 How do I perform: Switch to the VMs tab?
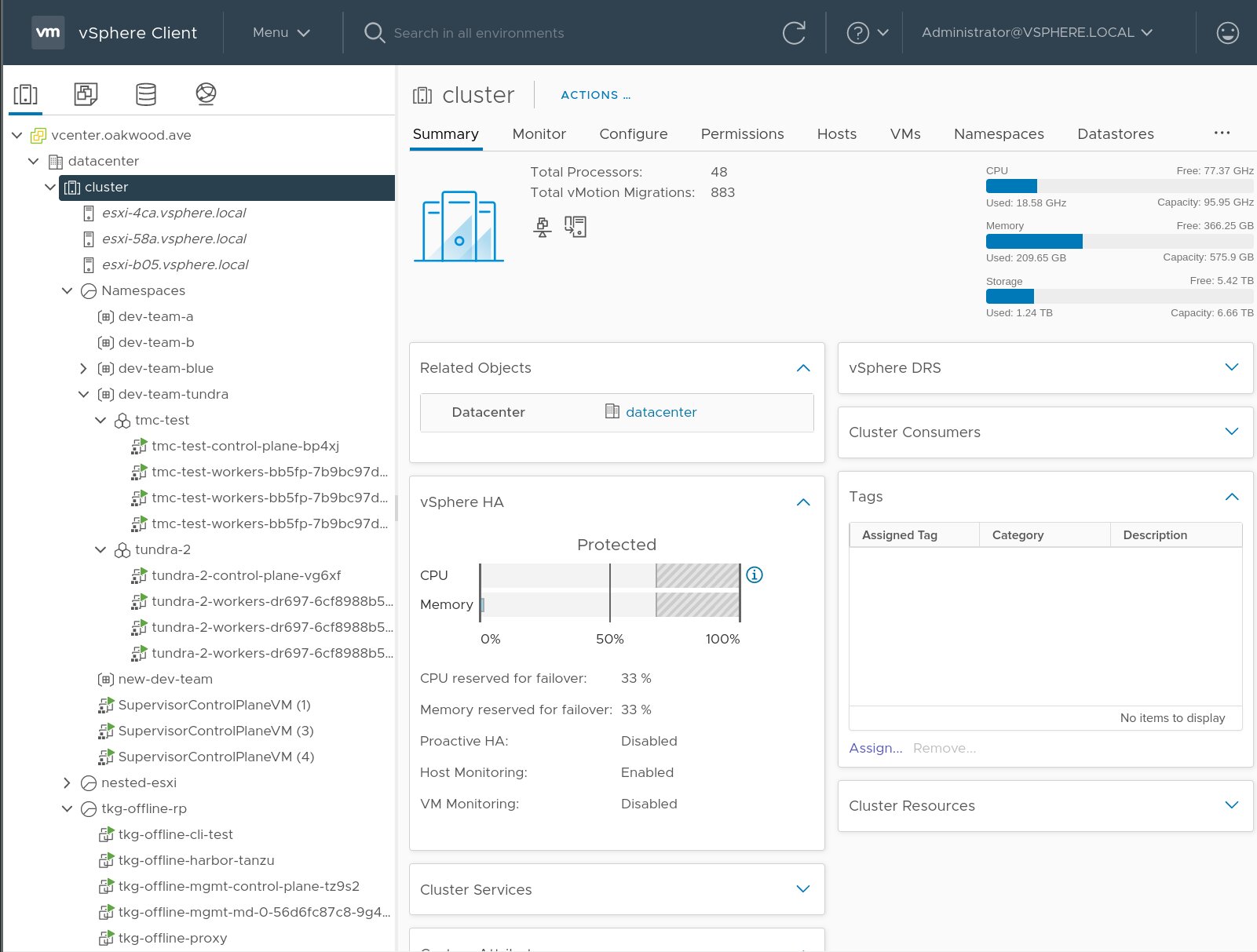(905, 134)
